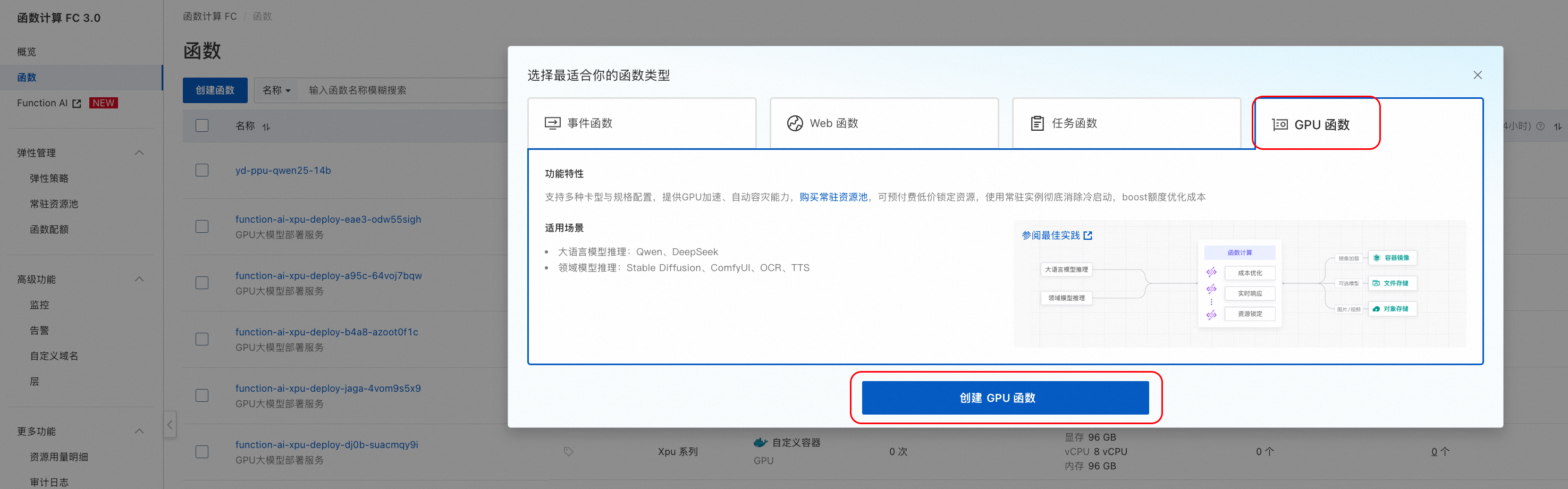Check the box for function-ai-xpu-deploy-a95c-64voj7bqw
1568x489 pixels.
202,283
